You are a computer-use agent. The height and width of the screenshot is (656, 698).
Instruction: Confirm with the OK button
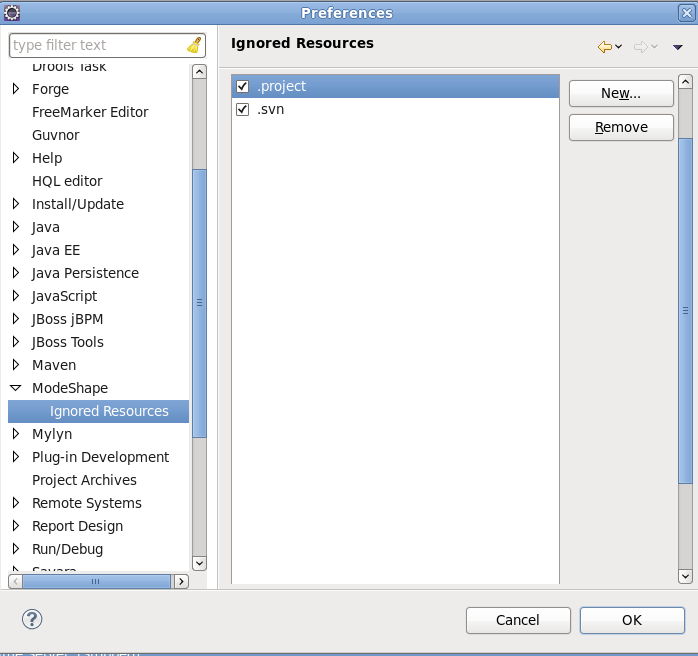click(x=632, y=620)
